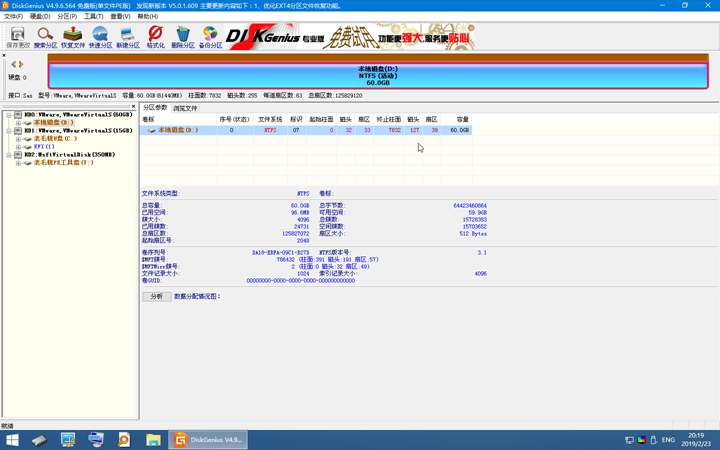Select the EFI(1) partition in the tree
This screenshot has height=450, width=720.
coord(44,147)
